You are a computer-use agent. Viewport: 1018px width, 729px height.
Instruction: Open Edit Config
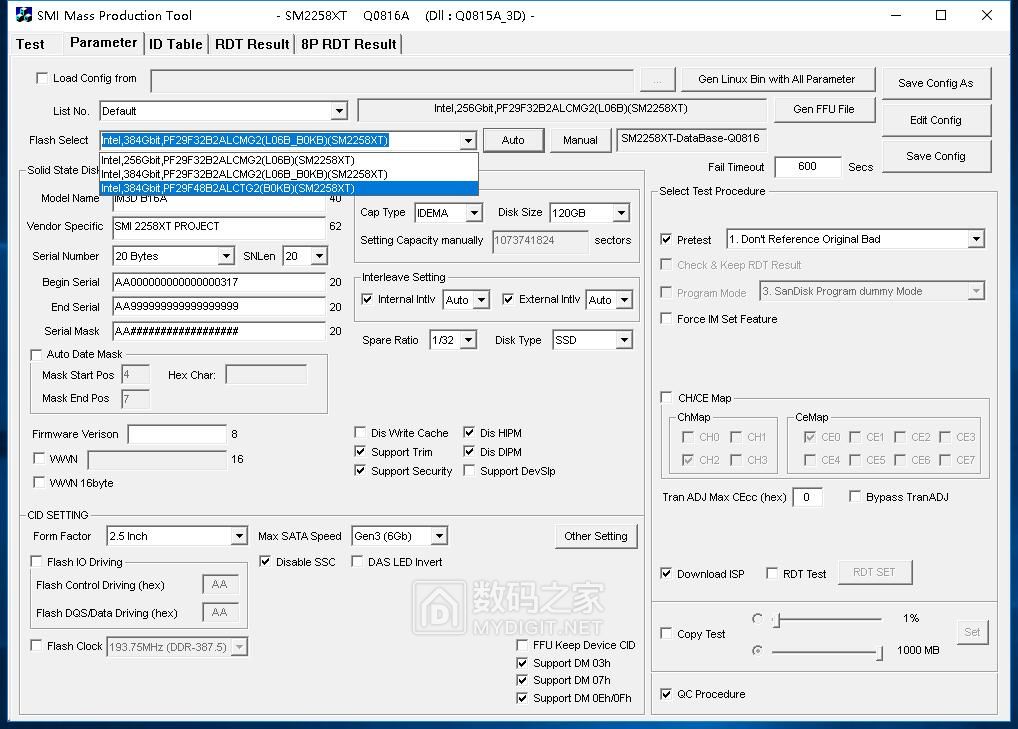[x=936, y=120]
